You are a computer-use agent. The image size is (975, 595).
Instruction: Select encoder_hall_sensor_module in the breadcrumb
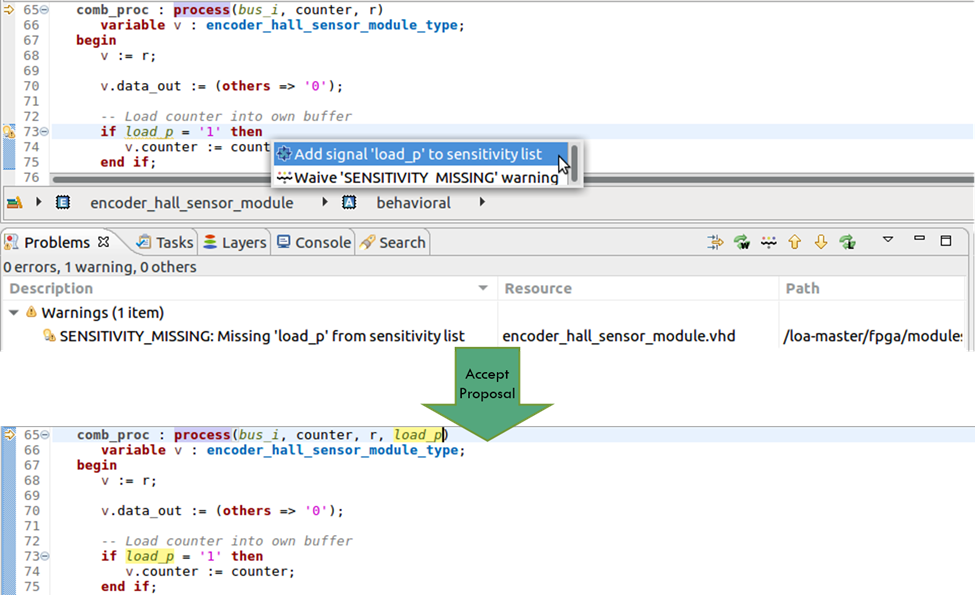pos(192,203)
